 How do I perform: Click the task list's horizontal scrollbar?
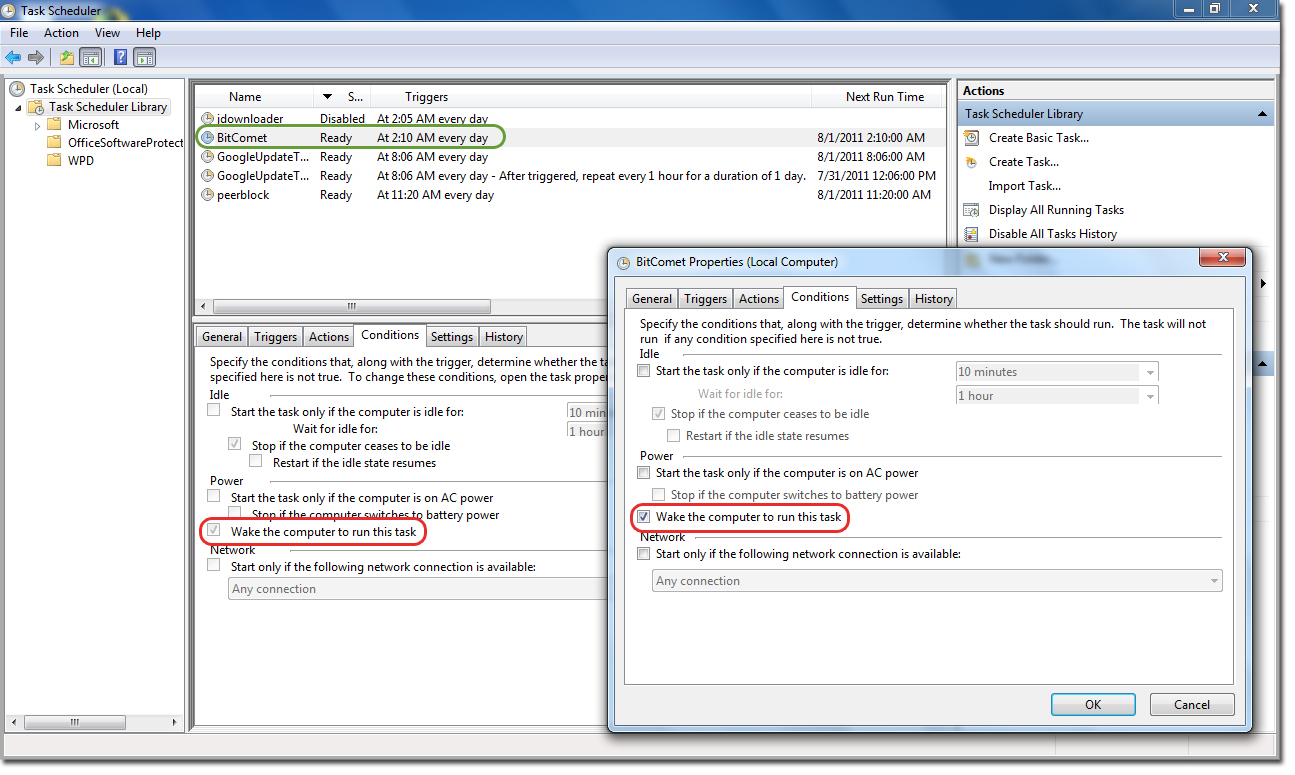click(350, 306)
